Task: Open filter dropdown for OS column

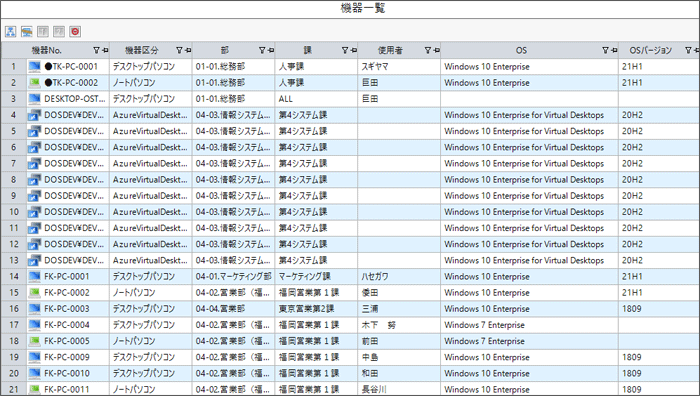Action: [x=605, y=50]
